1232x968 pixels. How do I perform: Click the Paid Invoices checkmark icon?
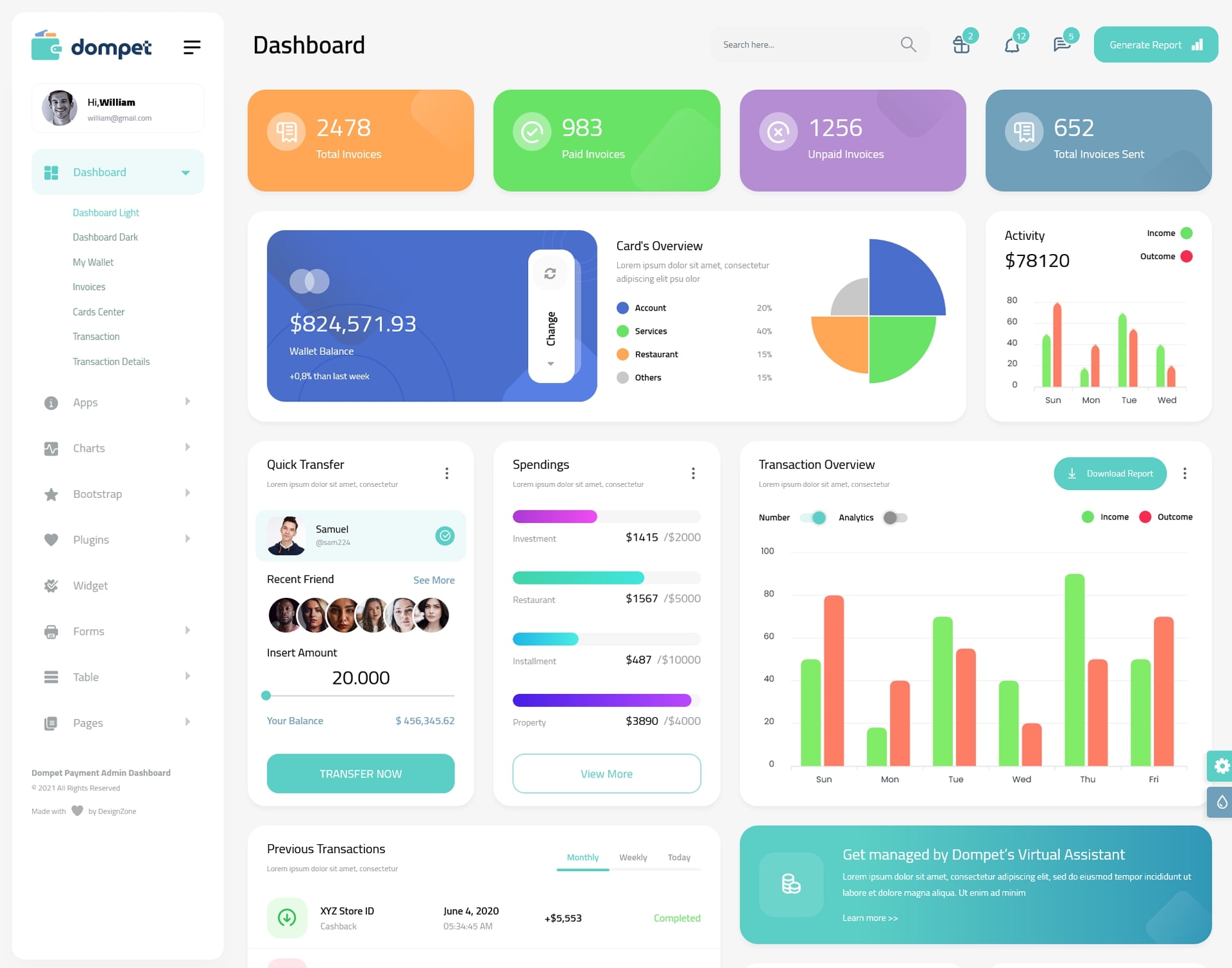click(x=531, y=131)
